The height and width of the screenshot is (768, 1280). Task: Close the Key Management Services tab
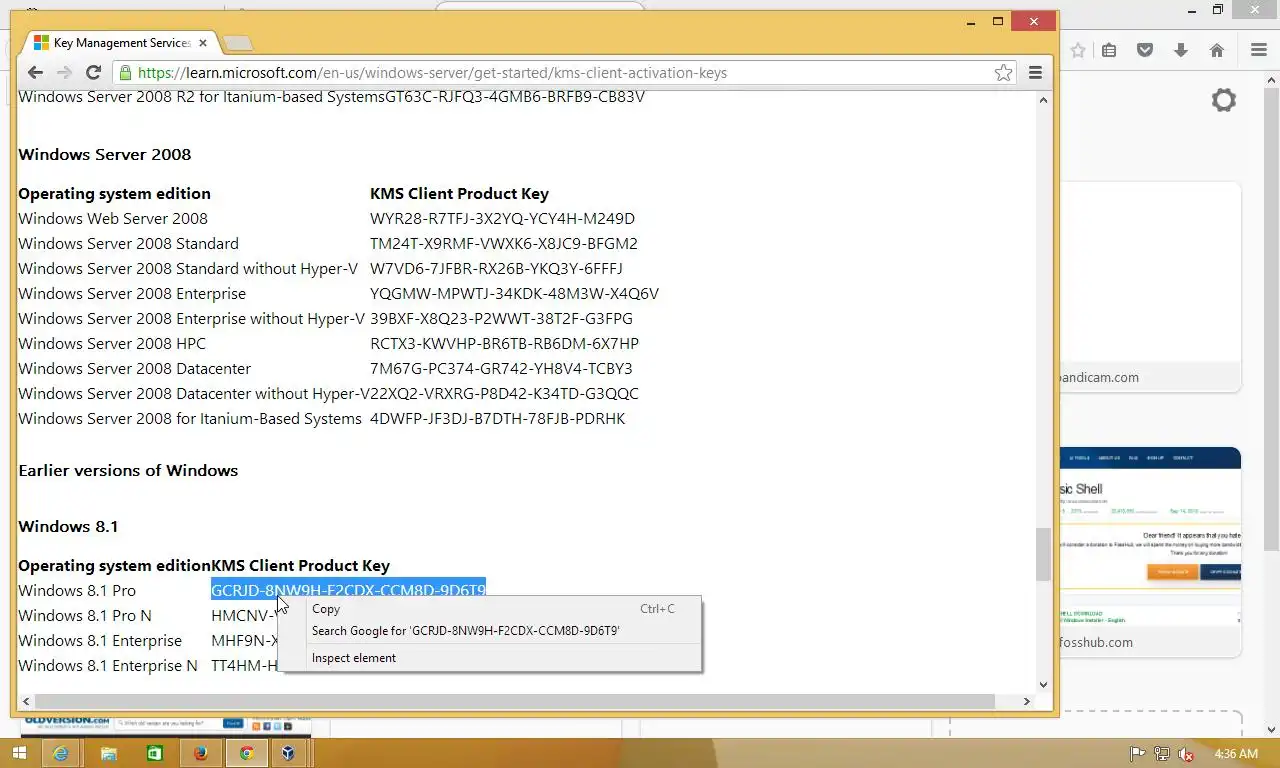click(203, 43)
